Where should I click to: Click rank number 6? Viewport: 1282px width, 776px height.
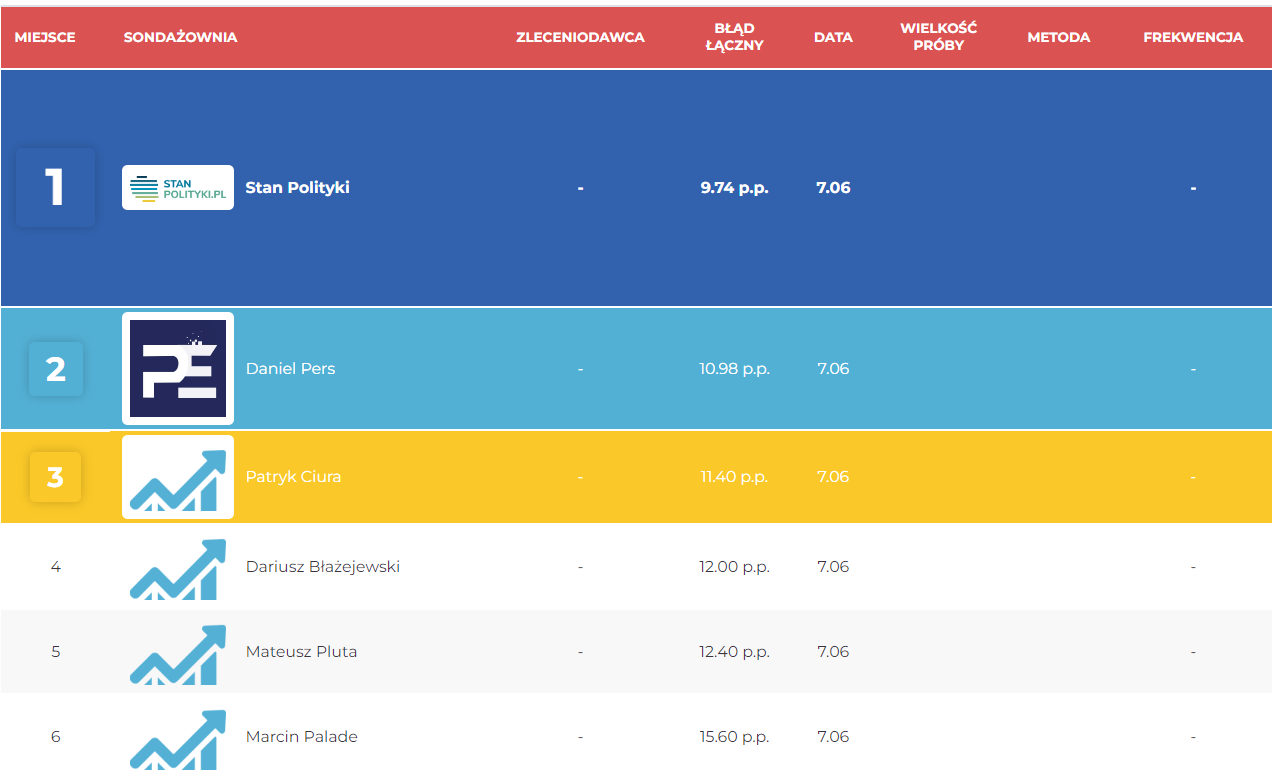(x=55, y=736)
